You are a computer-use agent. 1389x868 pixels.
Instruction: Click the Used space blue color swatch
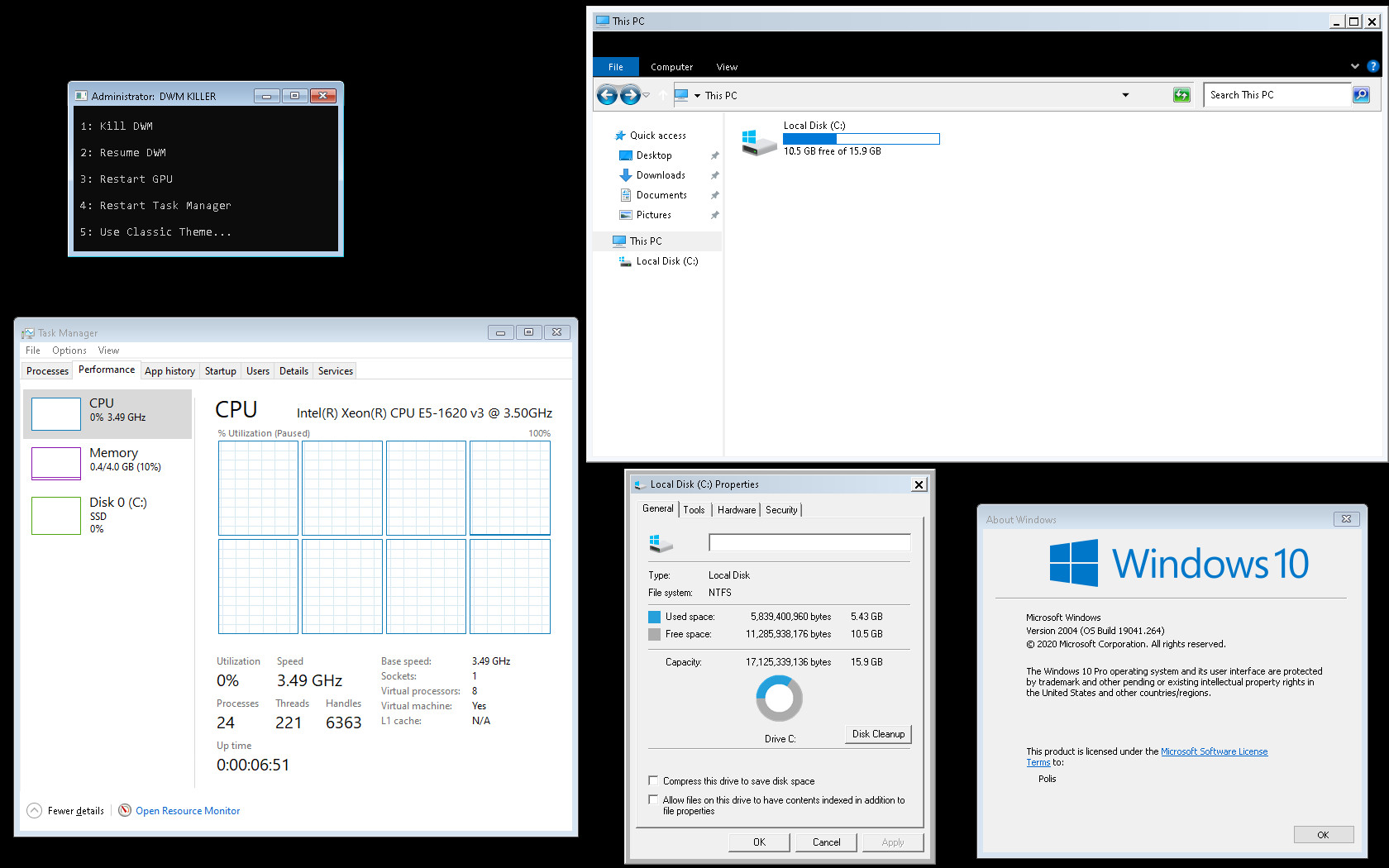[x=655, y=617]
